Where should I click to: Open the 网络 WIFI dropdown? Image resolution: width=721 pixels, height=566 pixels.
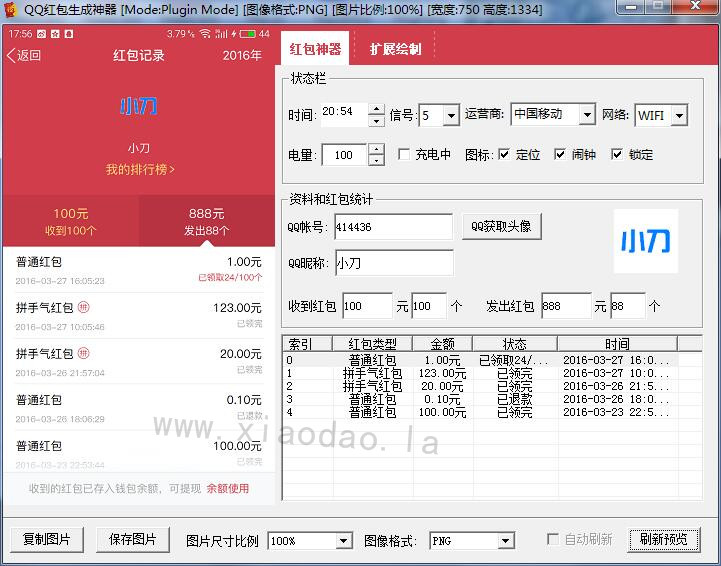(679, 115)
